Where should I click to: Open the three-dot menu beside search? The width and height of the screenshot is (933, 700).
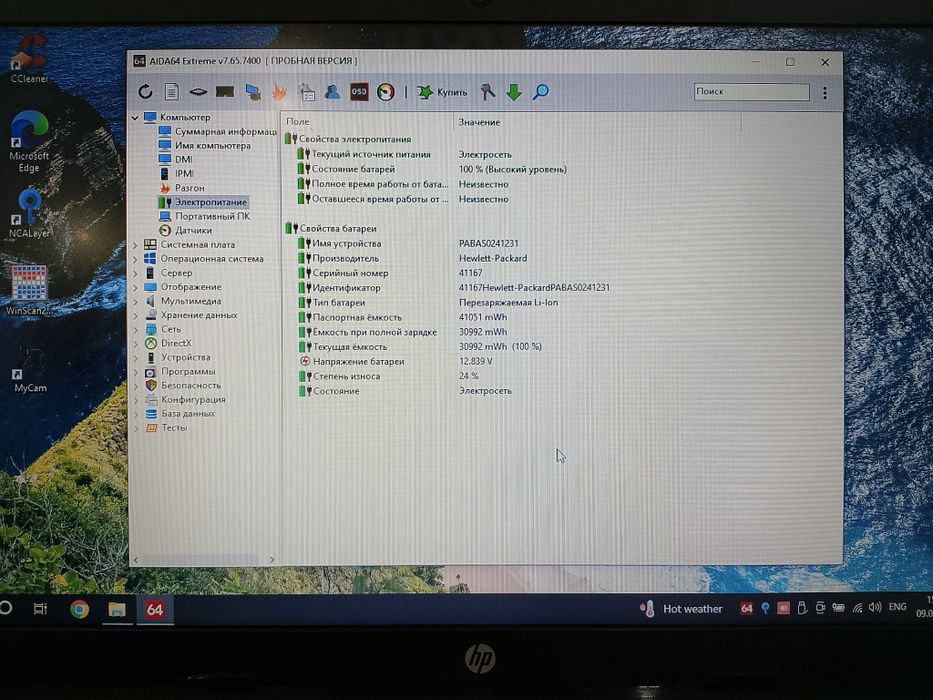click(825, 93)
